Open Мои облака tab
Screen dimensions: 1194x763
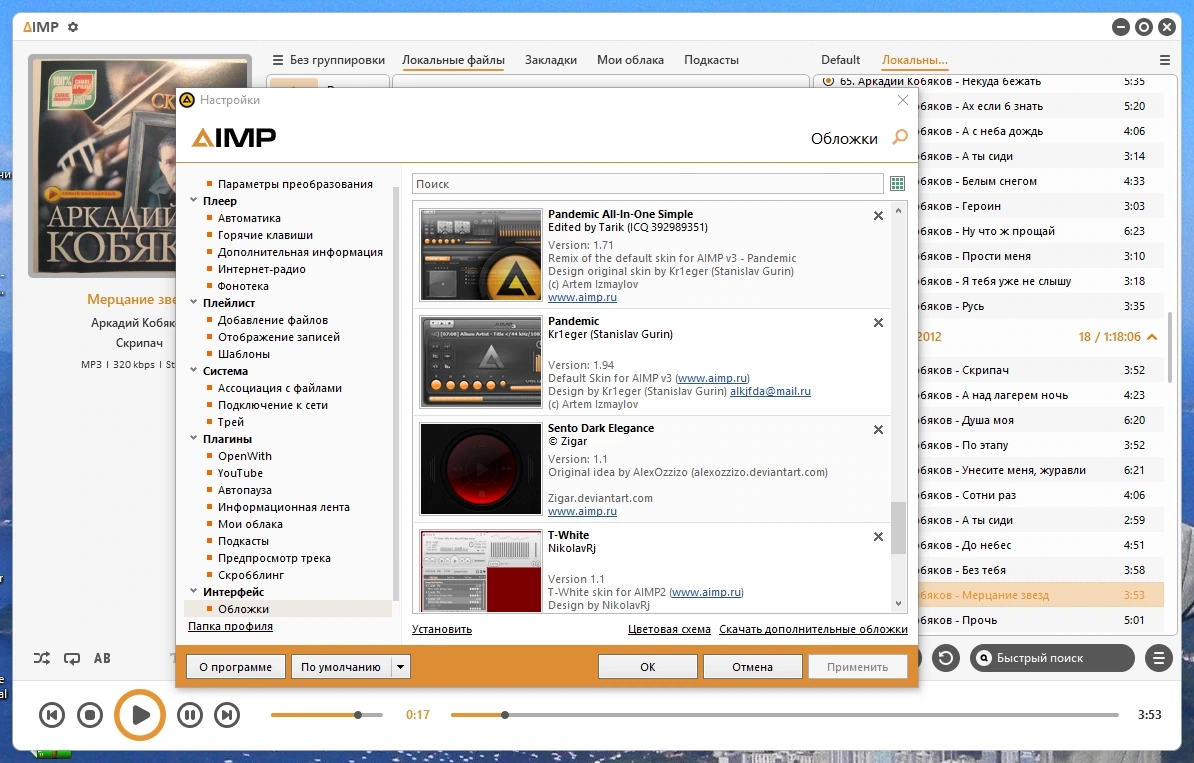coord(631,60)
